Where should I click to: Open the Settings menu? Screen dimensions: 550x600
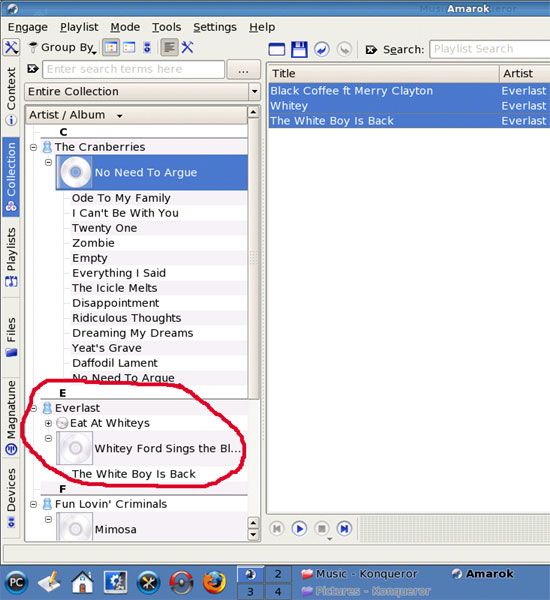pos(215,27)
